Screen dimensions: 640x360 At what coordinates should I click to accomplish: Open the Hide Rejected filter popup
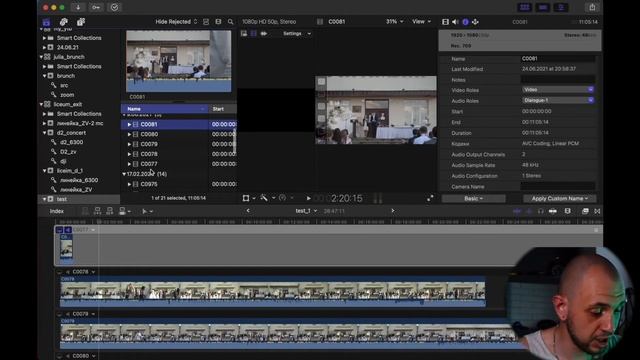pyautogui.click(x=176, y=22)
